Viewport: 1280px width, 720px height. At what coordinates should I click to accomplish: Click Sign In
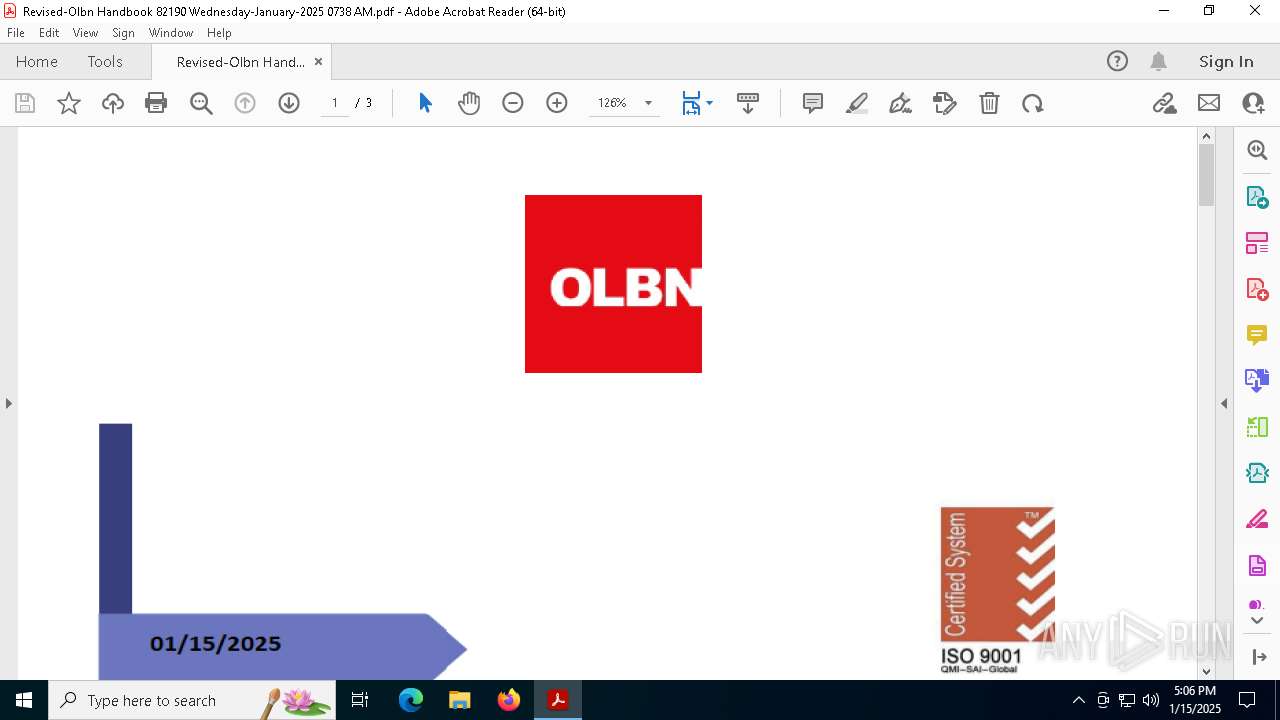[1226, 61]
